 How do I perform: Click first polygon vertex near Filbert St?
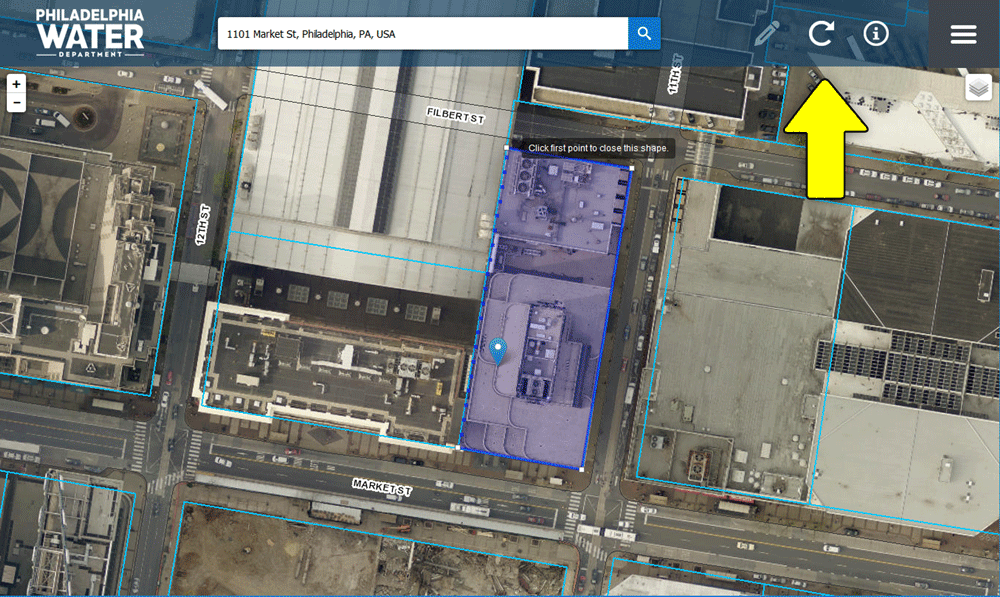tap(507, 148)
